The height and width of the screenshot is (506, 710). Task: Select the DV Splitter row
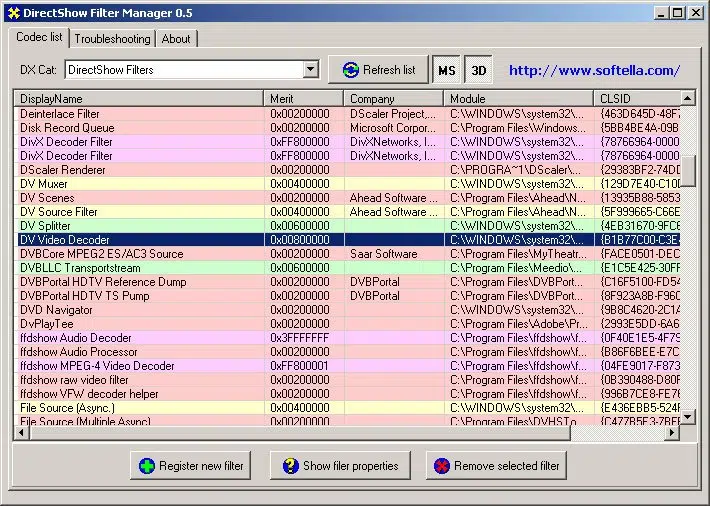(348, 226)
